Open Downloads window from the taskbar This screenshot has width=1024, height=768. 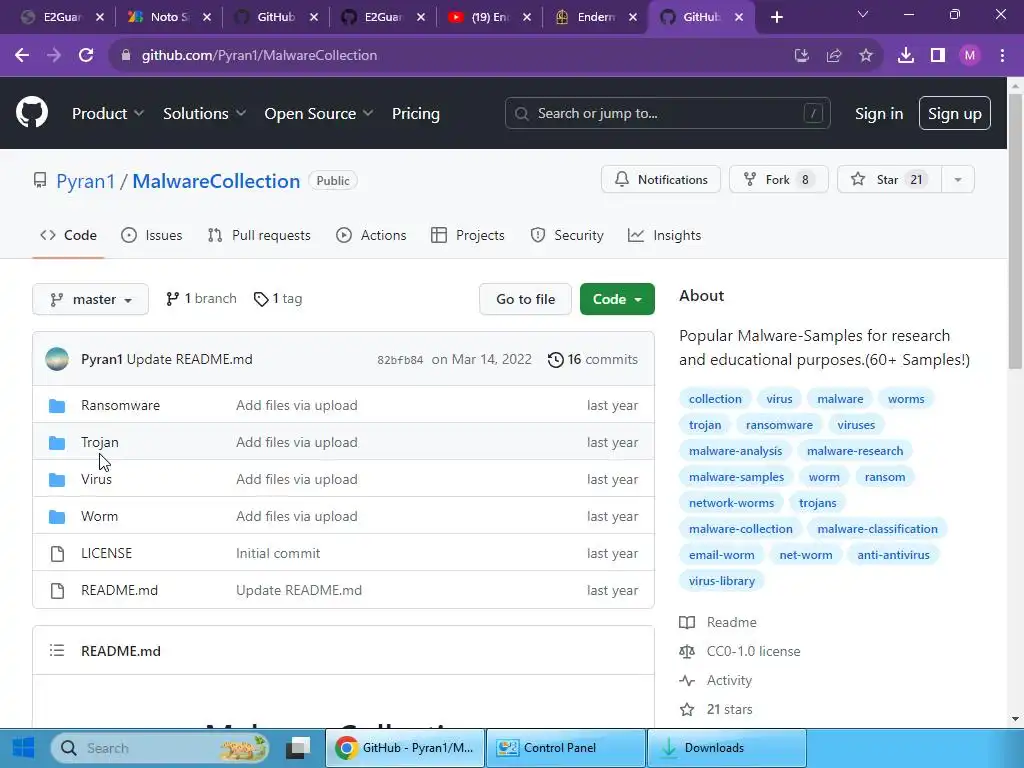(727, 748)
